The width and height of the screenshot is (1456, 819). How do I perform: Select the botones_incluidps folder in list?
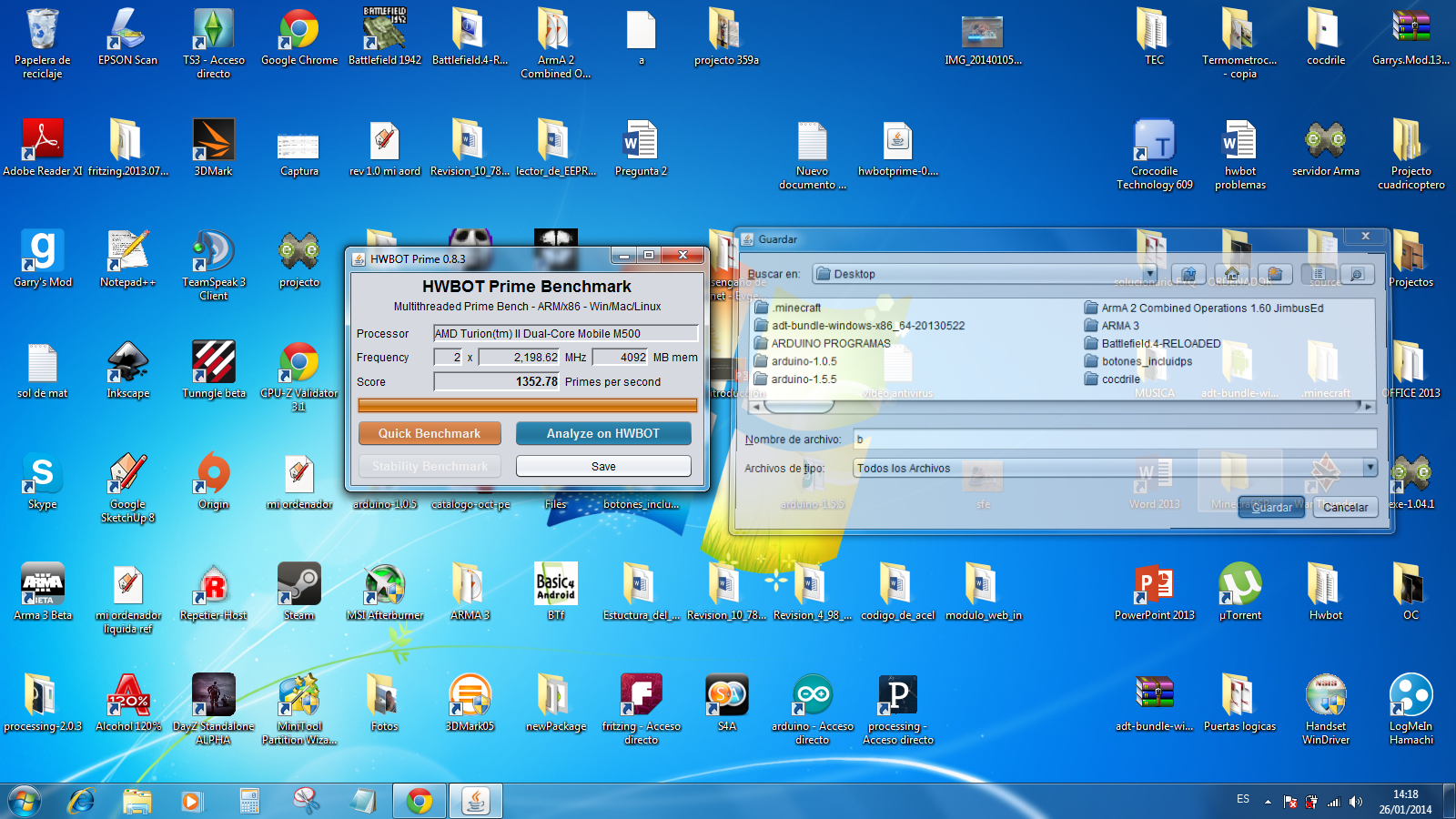coord(1137,361)
